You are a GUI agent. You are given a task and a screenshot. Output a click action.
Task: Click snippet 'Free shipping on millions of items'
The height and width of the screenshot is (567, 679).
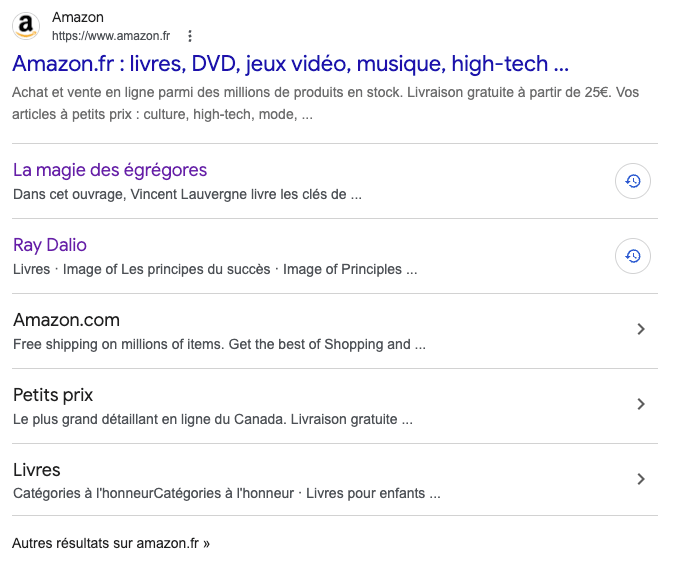click(219, 344)
